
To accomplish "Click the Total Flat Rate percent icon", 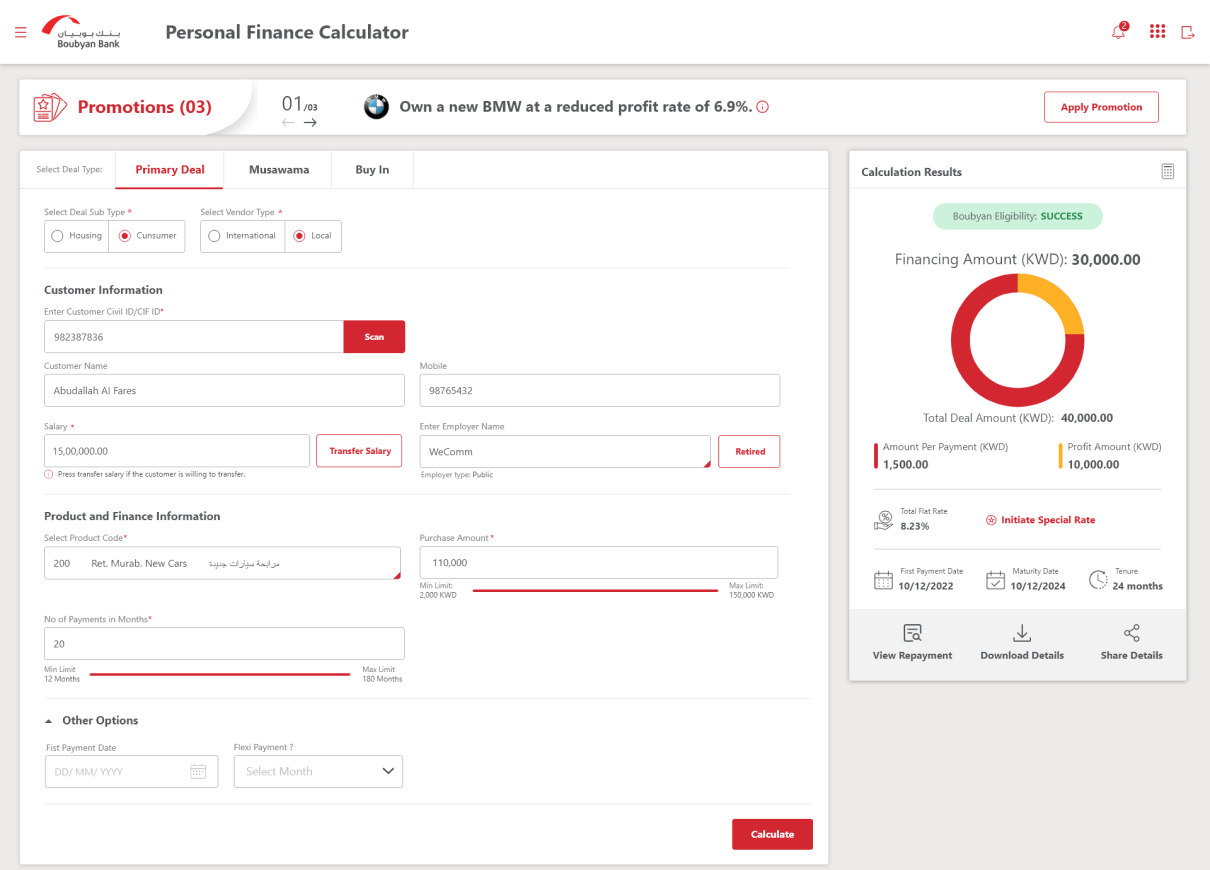I will click(x=884, y=520).
